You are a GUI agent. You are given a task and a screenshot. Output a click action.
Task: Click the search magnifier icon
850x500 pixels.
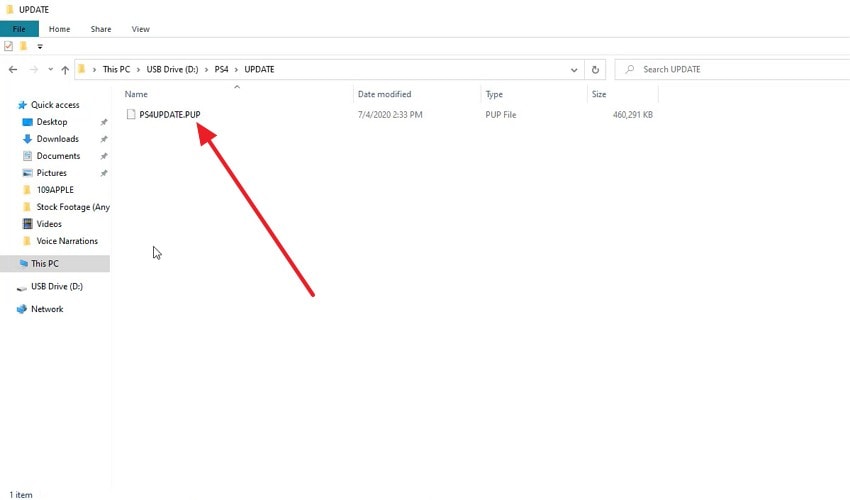(629, 69)
